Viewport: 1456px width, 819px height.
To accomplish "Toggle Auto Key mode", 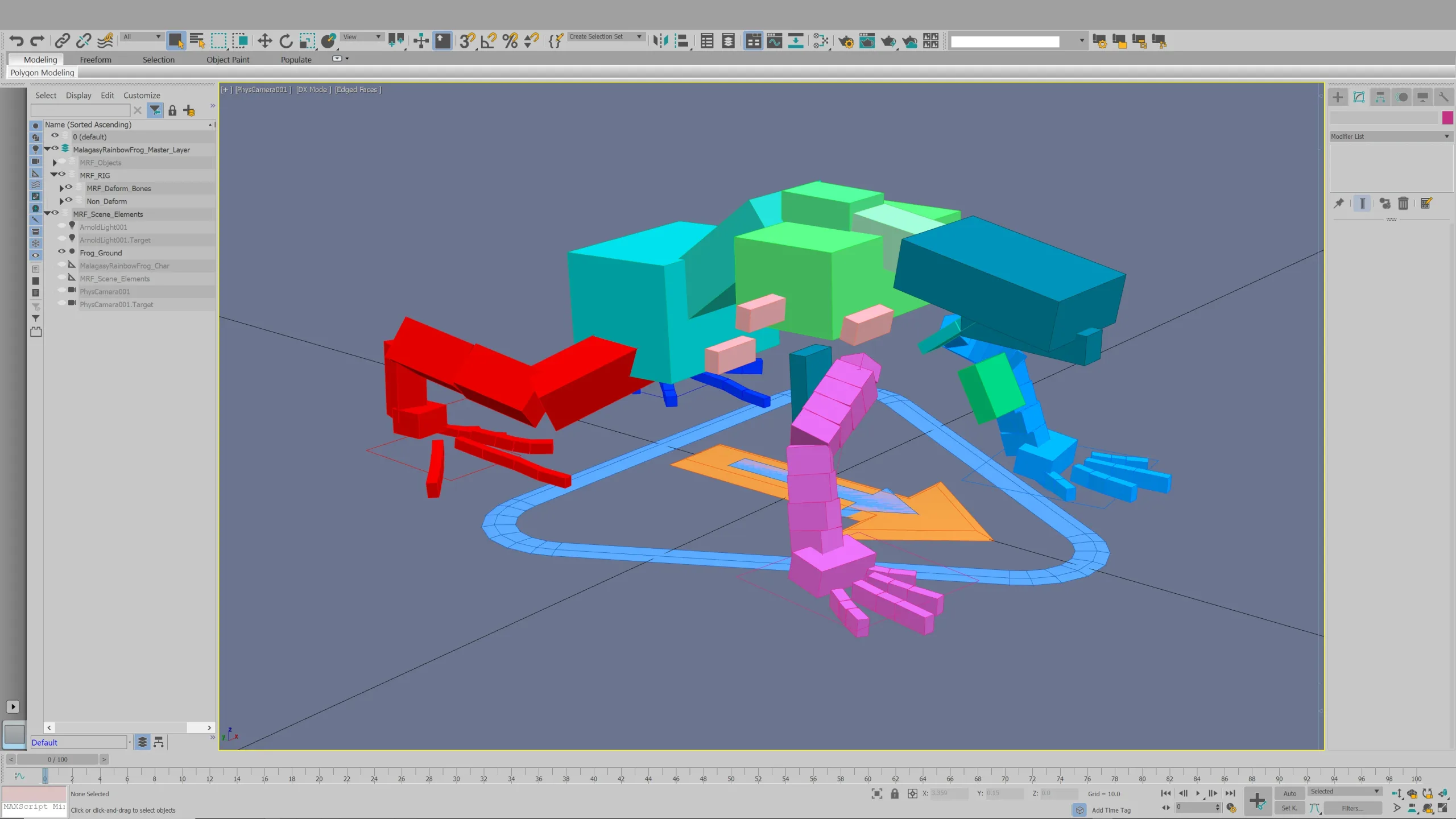I will 1289,793.
